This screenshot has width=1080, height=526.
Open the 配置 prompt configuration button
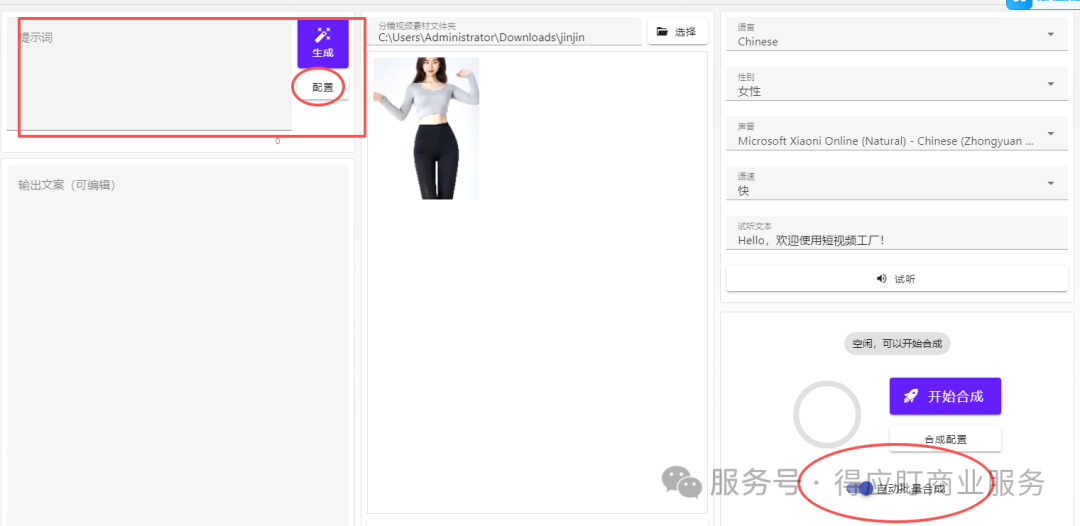click(x=322, y=87)
